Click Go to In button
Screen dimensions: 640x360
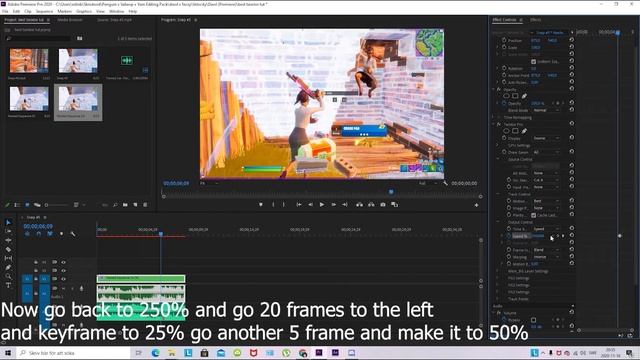tap(299, 204)
